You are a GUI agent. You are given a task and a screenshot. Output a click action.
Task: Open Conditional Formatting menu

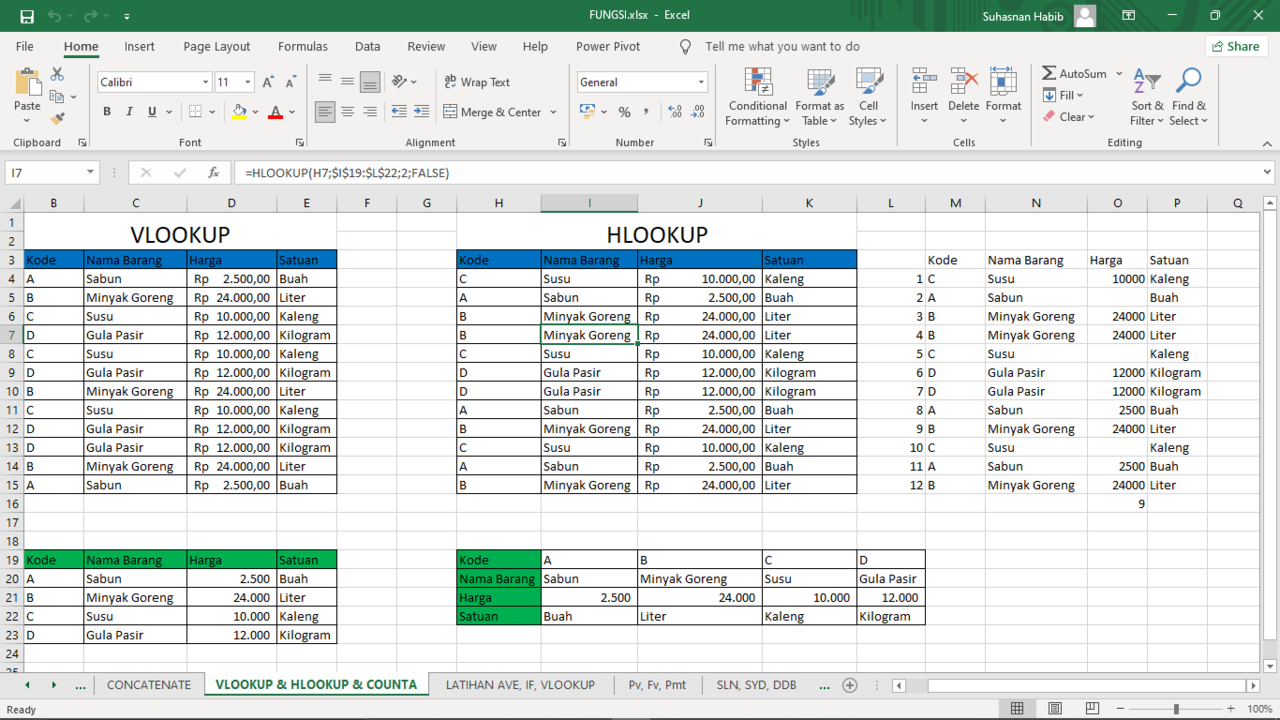click(757, 98)
